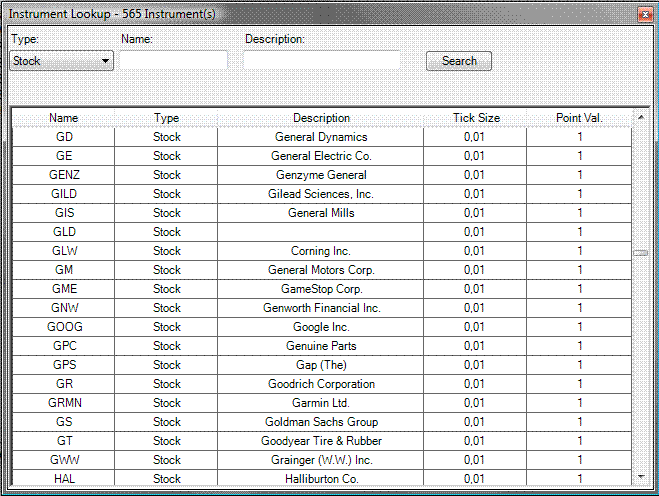Click the 0,01 tick size in GM row
The width and height of the screenshot is (659, 496).
(475, 270)
